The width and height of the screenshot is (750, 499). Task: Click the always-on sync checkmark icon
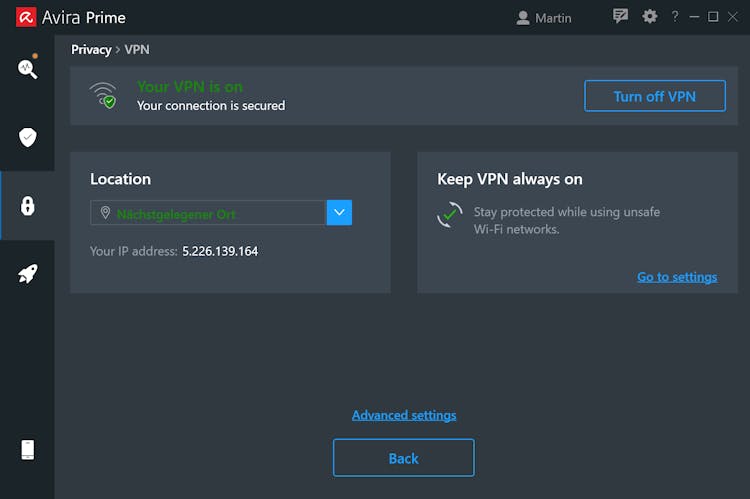click(x=450, y=215)
